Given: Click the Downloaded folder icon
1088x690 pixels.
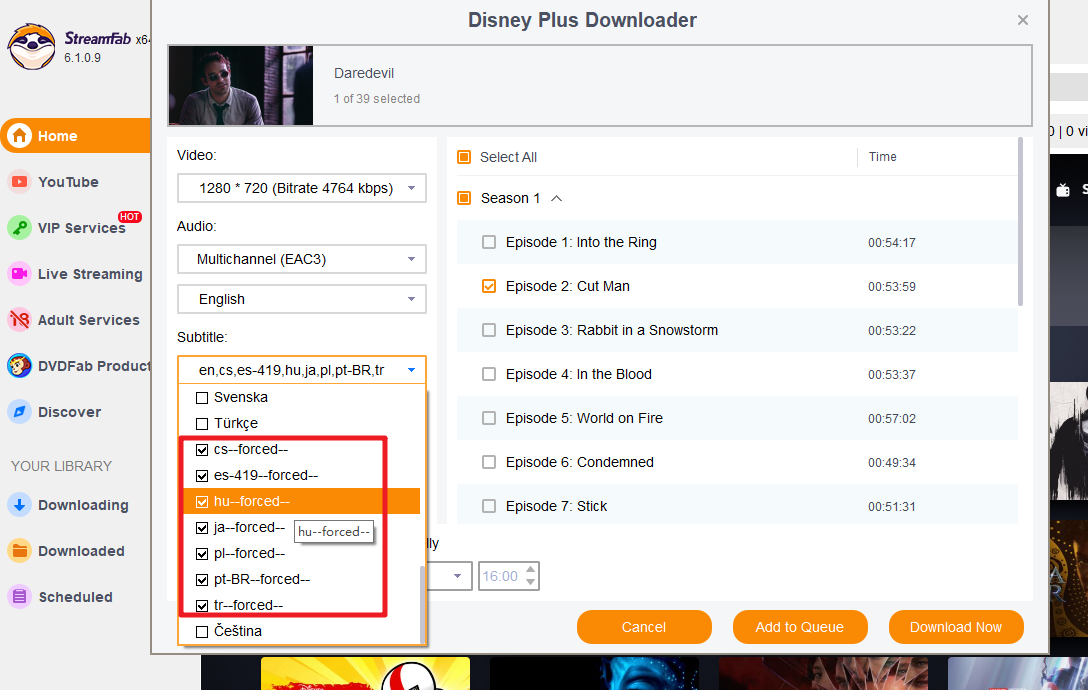Looking at the screenshot, I should pyautogui.click(x=19, y=550).
